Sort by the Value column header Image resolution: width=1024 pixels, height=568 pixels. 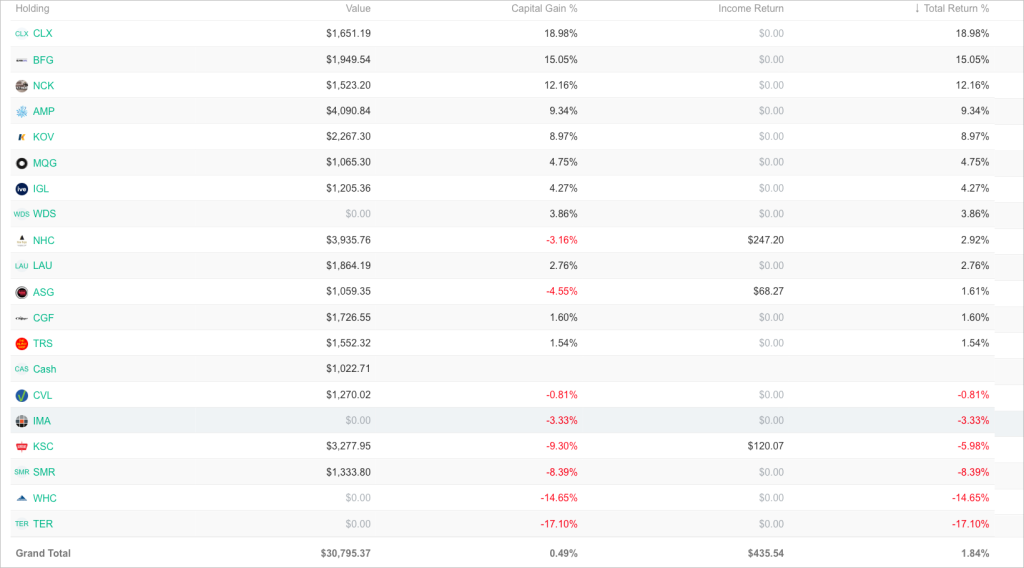point(358,8)
